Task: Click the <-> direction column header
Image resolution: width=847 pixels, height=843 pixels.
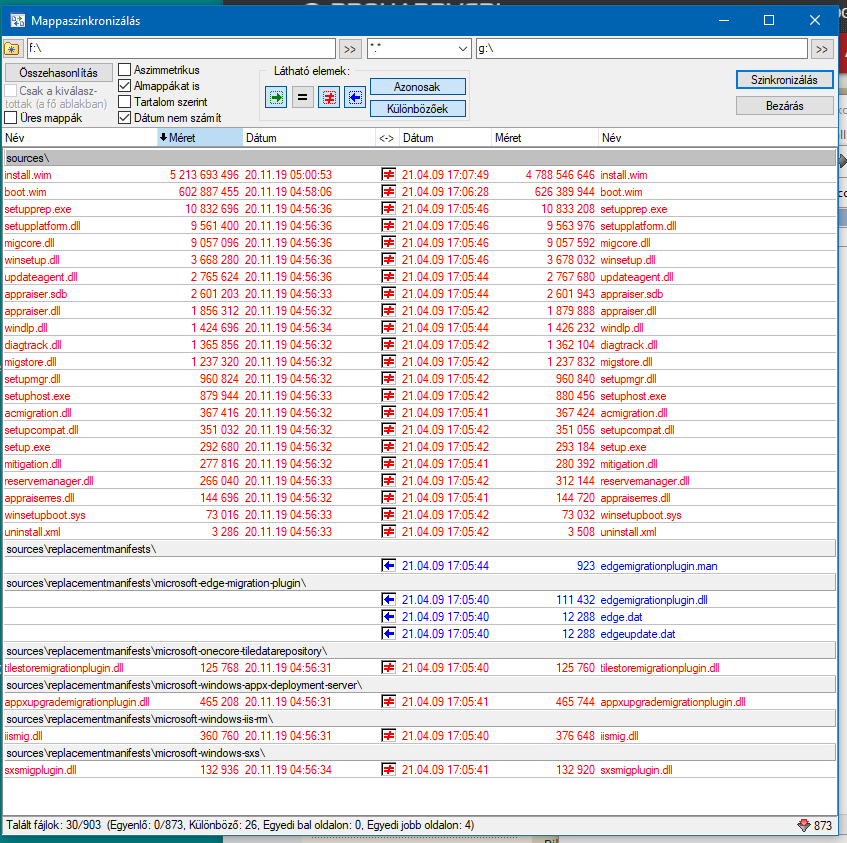Action: pyautogui.click(x=387, y=138)
